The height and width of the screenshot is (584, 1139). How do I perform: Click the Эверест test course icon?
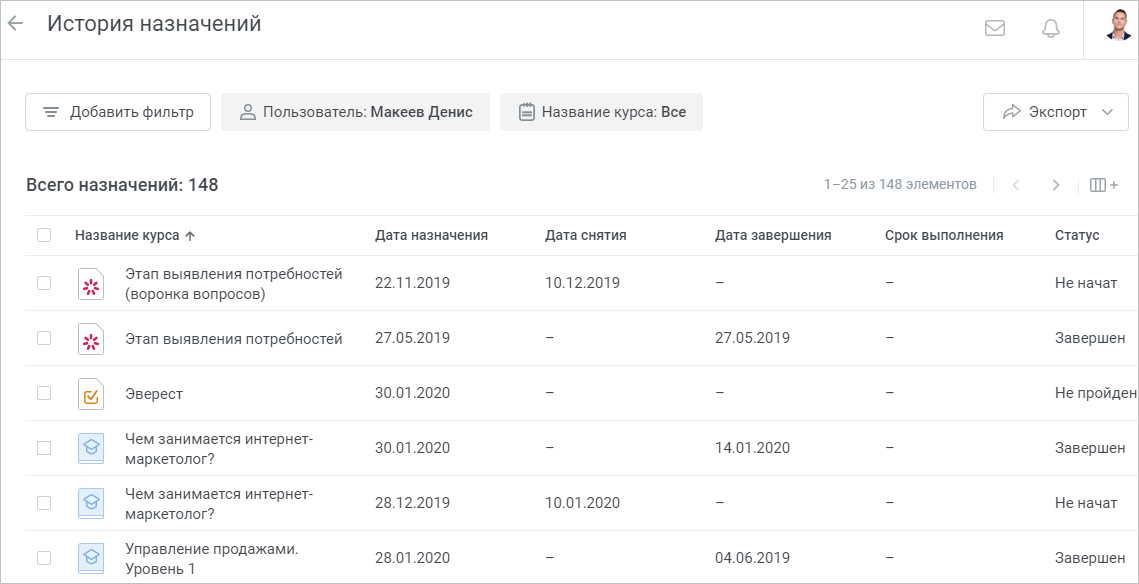click(92, 394)
